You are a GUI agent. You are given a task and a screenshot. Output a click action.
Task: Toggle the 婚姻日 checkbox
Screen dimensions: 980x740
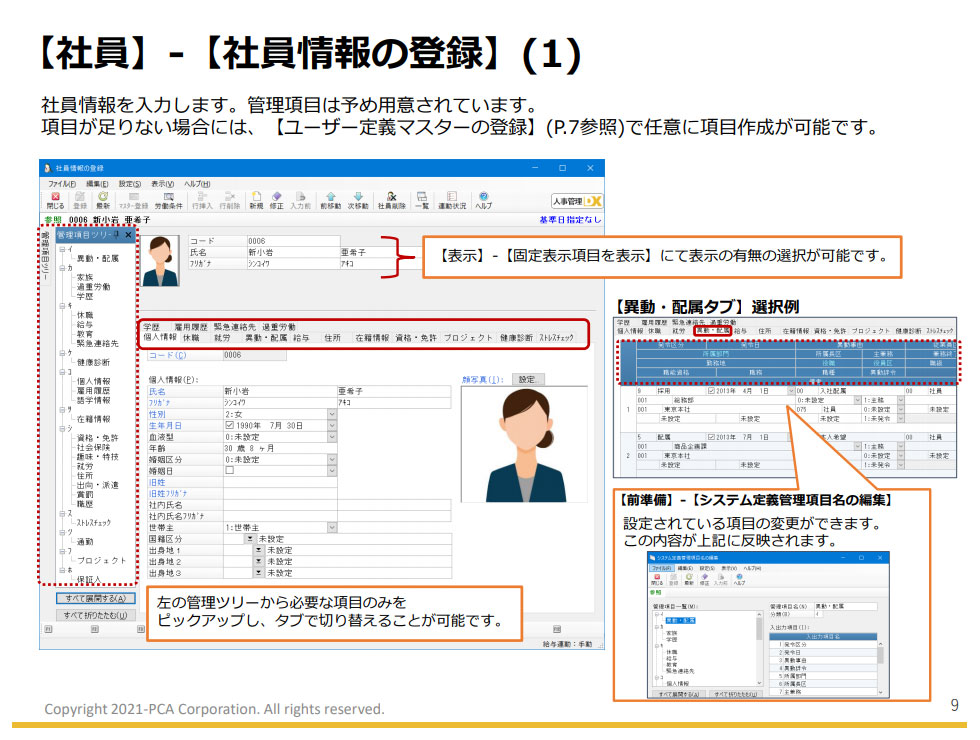click(x=229, y=469)
